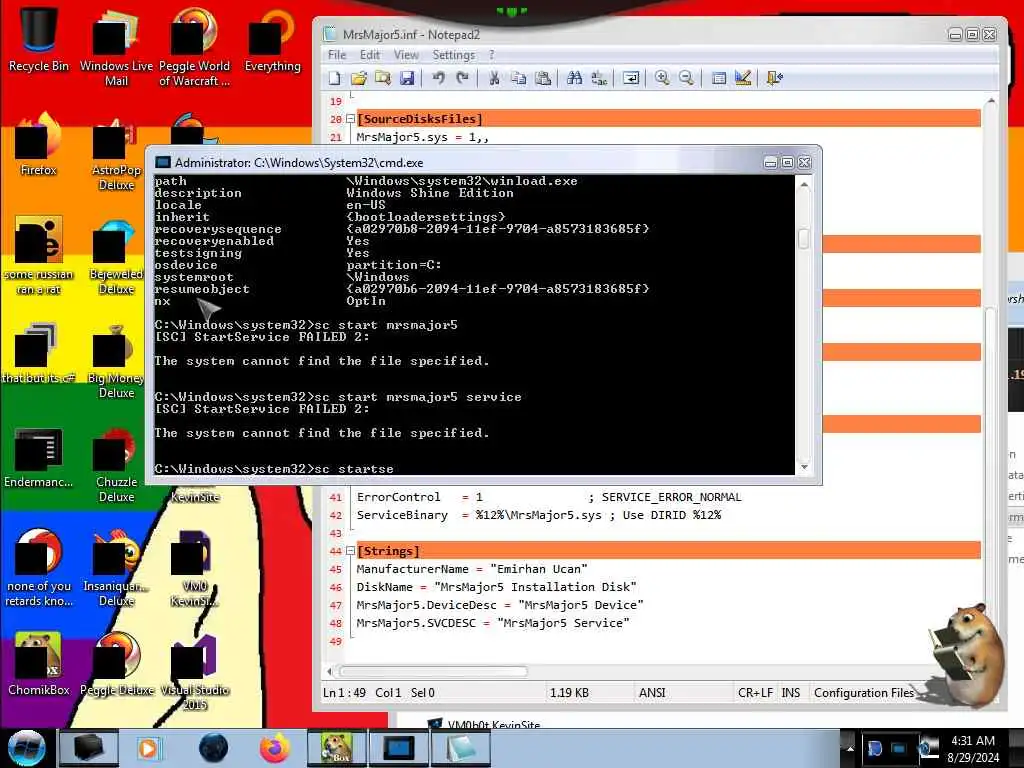Click the ChomikBox hamster taskbar button
Viewport: 1024px width, 768px height.
[336, 748]
